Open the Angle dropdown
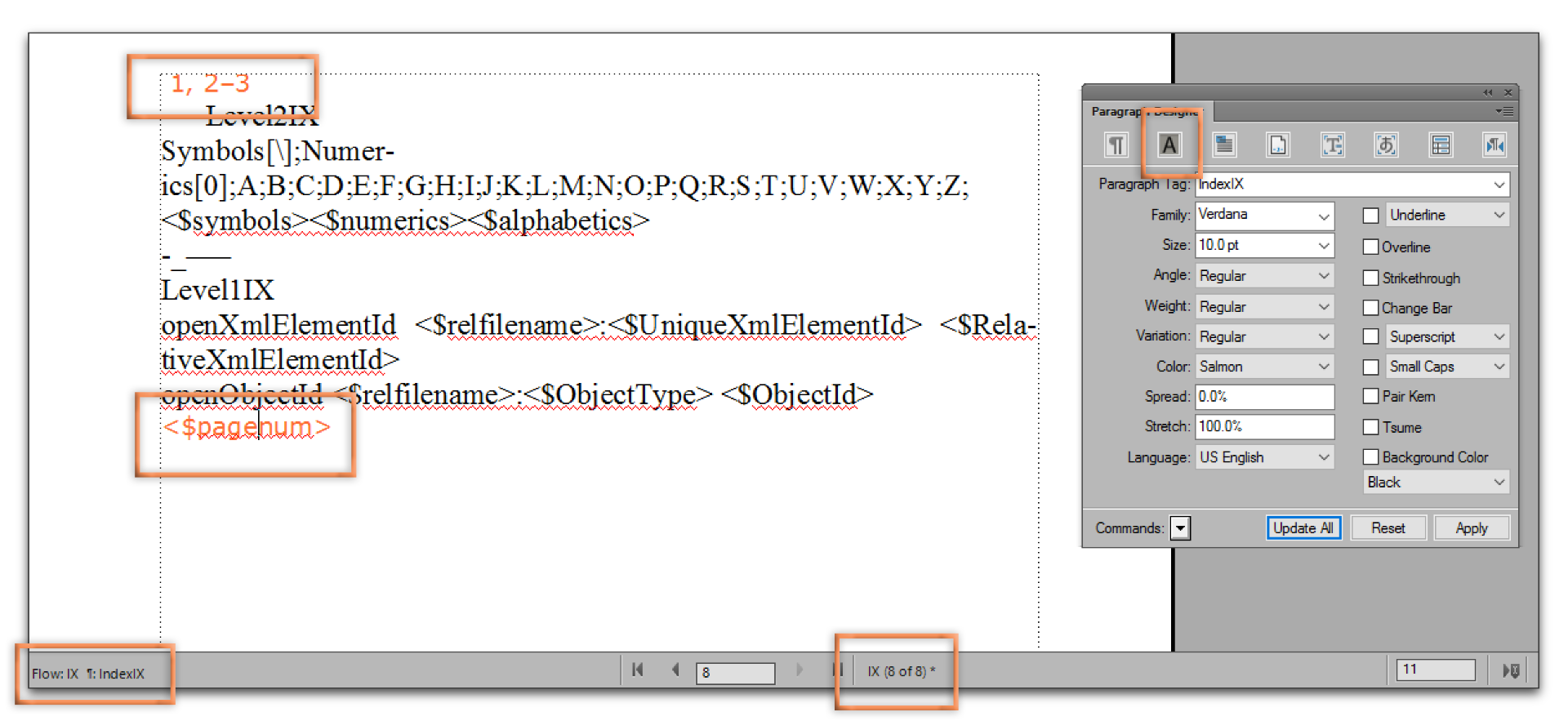This screenshot has width=1568, height=721. click(1264, 276)
